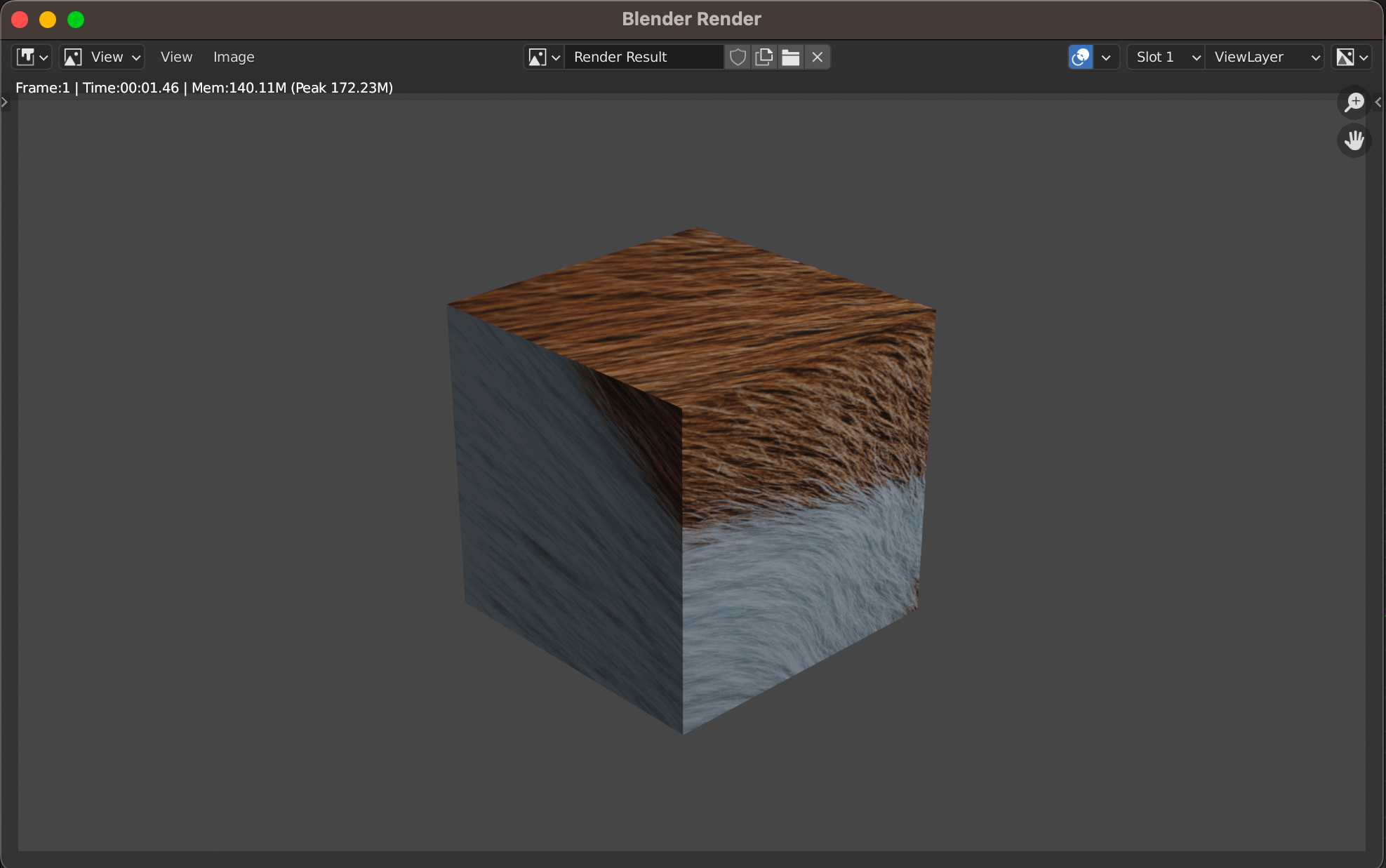Click the Render Result name field
Image resolution: width=1386 pixels, height=868 pixels.
pyautogui.click(x=643, y=57)
